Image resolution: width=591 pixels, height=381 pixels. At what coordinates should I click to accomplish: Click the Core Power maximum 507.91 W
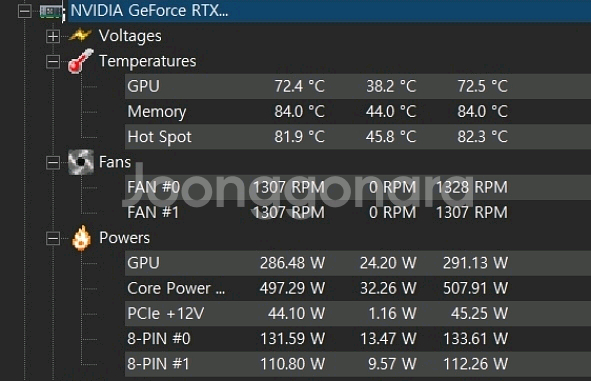pyautogui.click(x=476, y=288)
